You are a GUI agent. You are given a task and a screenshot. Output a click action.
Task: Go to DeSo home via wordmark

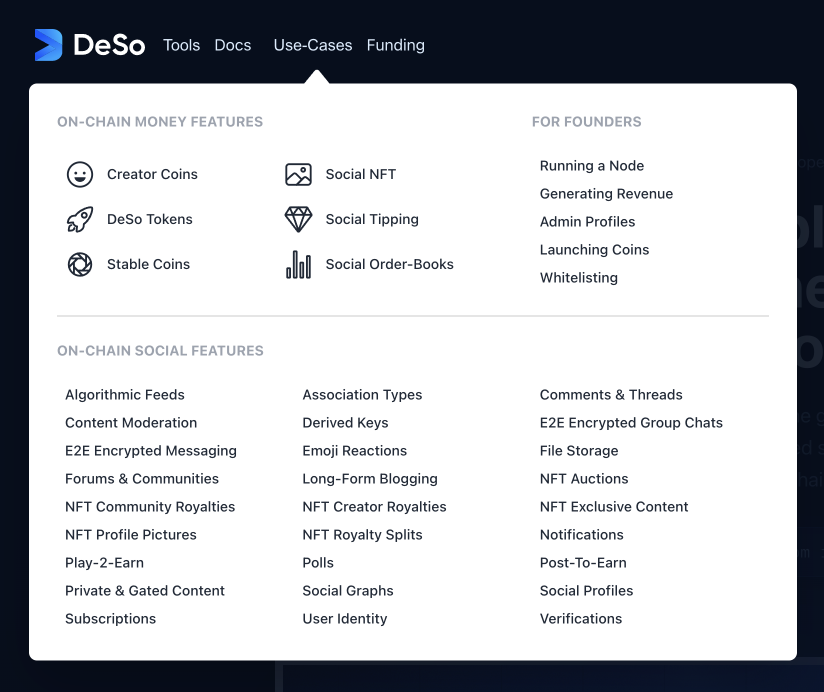tap(109, 45)
